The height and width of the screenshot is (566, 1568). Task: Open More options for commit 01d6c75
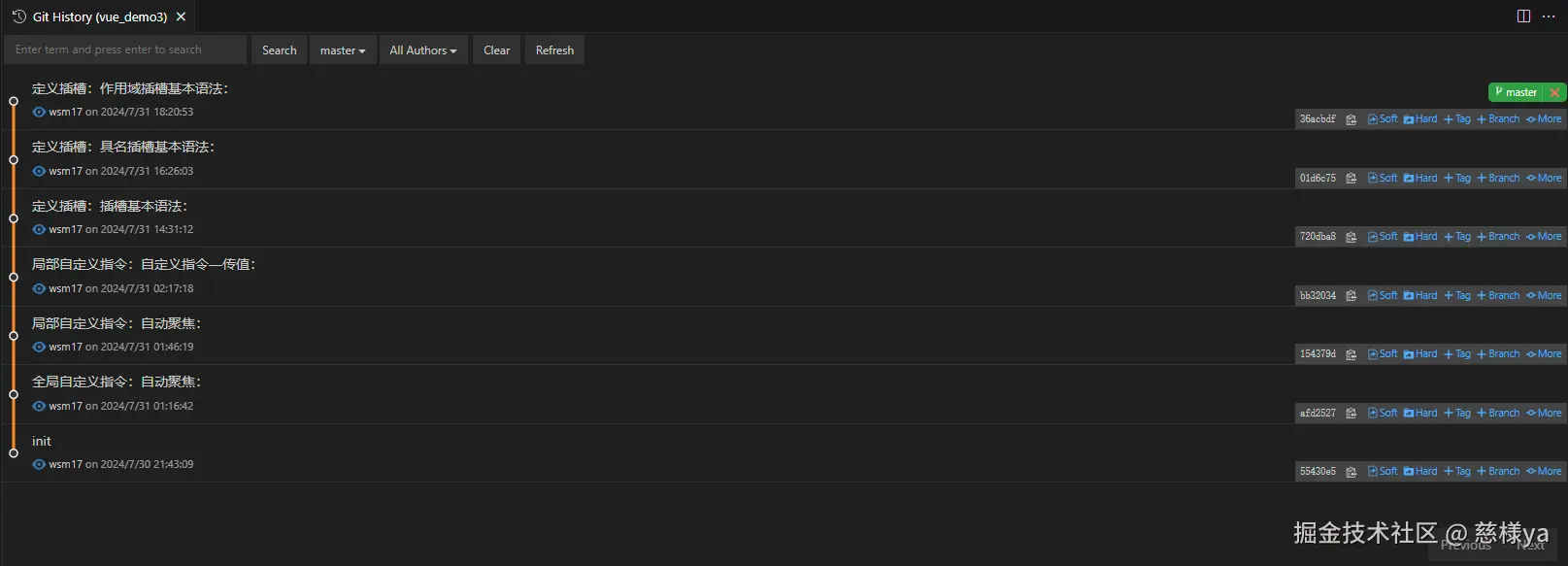pyautogui.click(x=1544, y=179)
